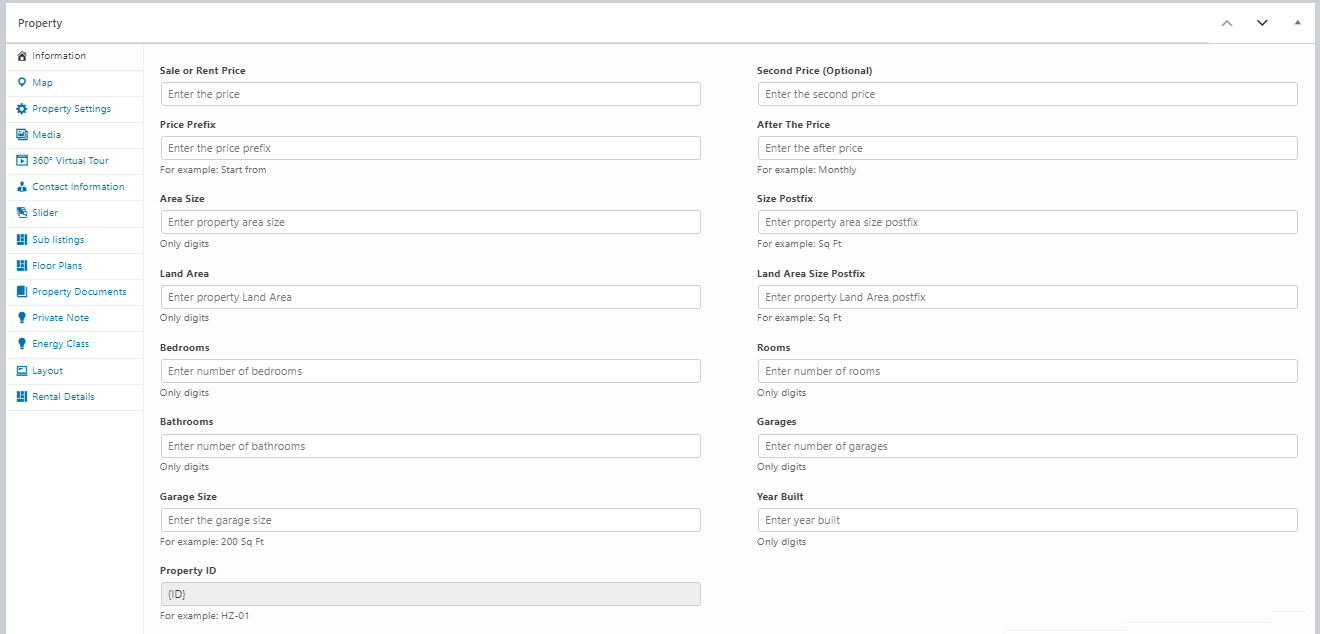Click the Property ID field showing {ID}
Viewport: 1320px width, 634px height.
click(430, 594)
